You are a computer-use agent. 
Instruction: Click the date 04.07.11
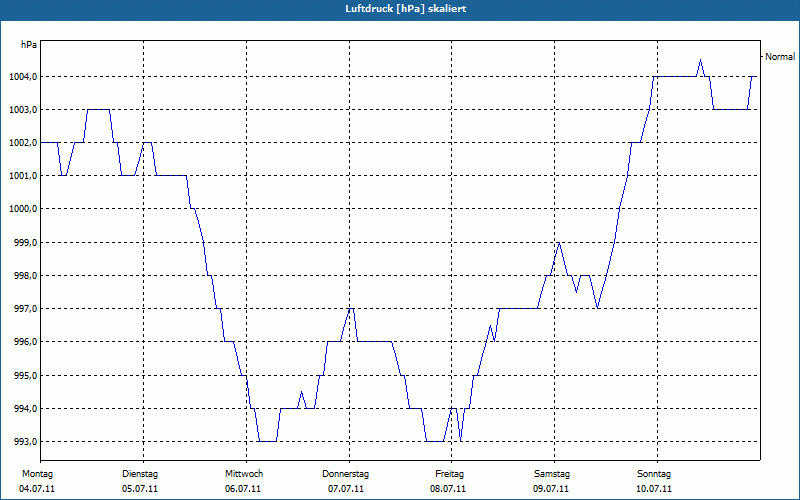click(x=37, y=489)
